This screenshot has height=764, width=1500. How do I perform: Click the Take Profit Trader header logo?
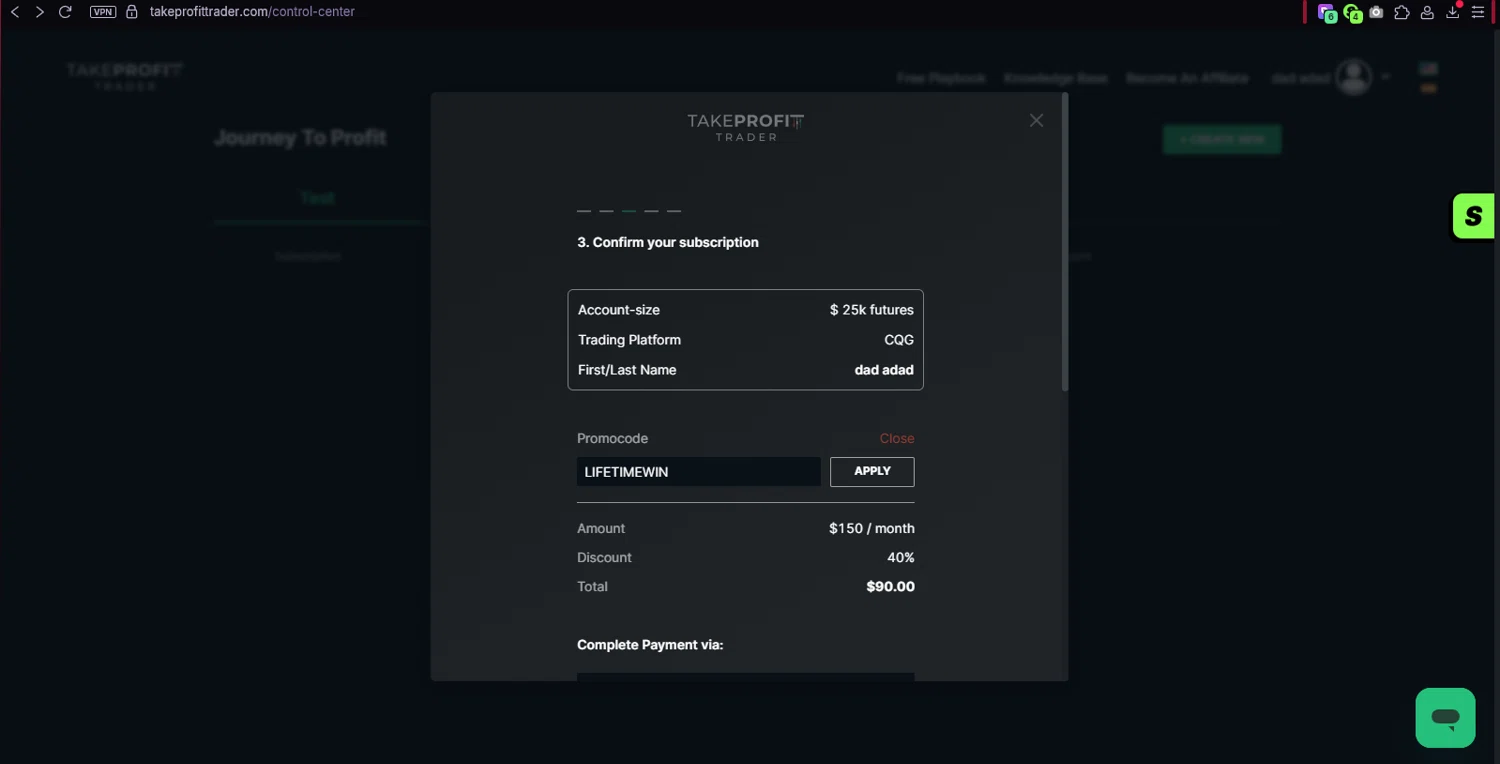click(x=125, y=76)
